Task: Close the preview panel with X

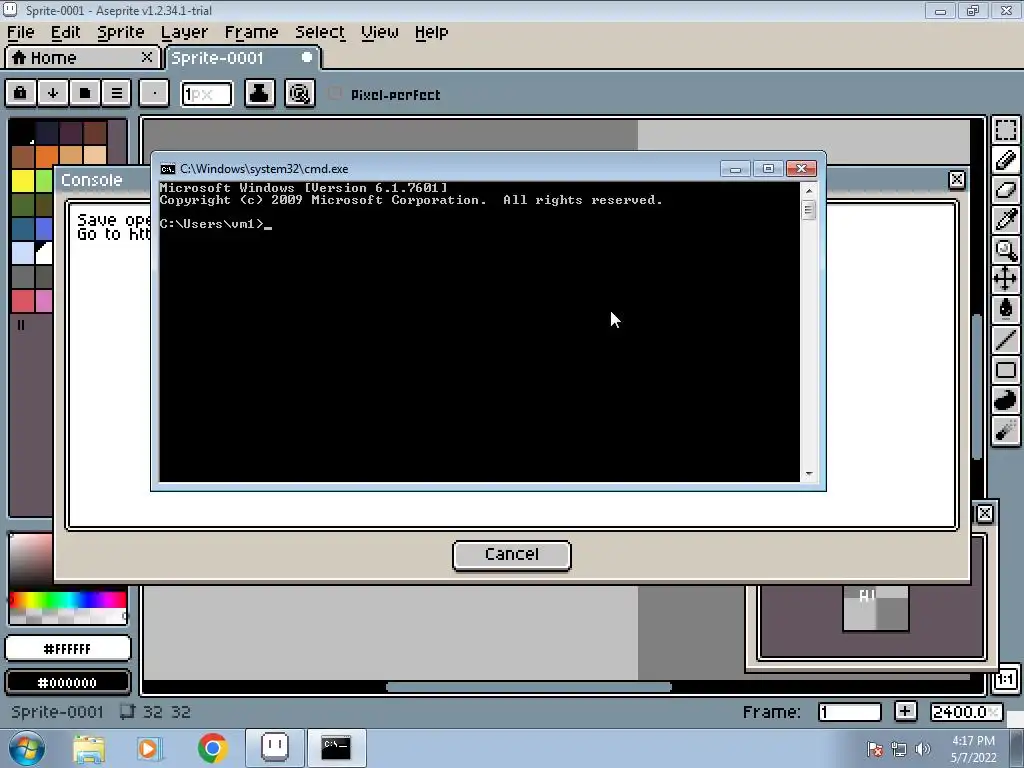Action: pos(985,513)
